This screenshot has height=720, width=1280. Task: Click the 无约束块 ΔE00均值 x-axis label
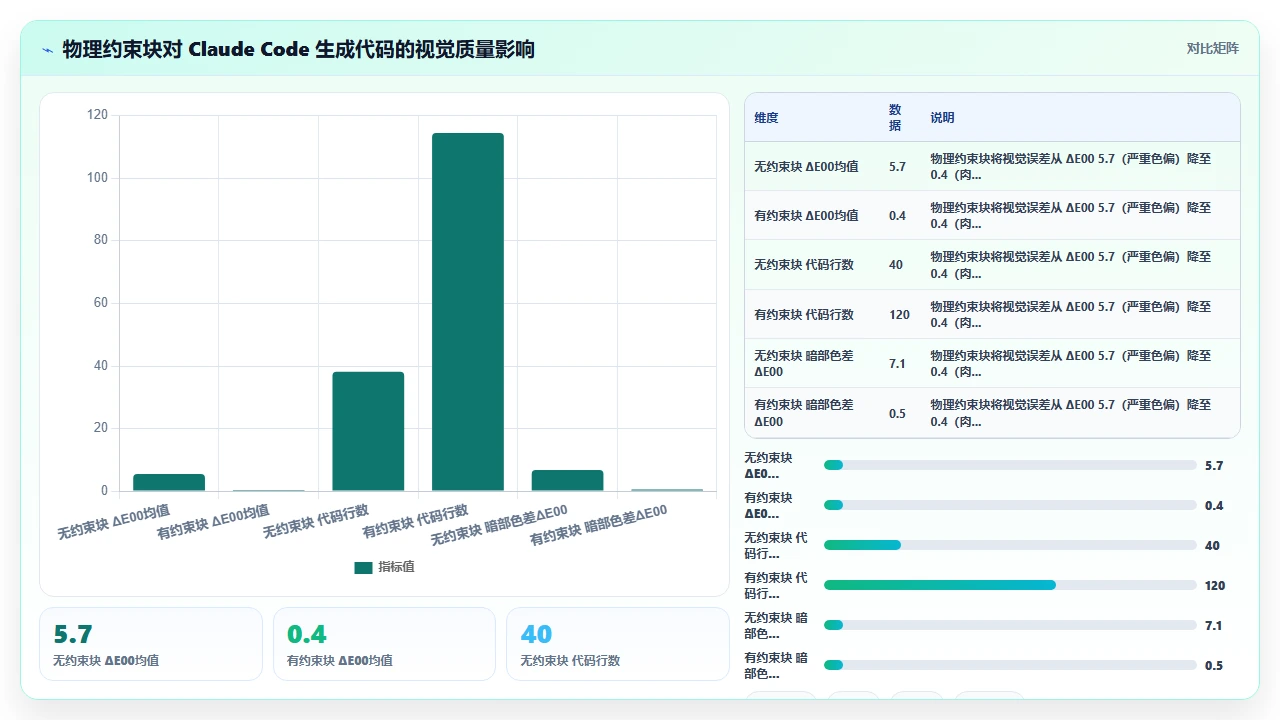point(113,521)
